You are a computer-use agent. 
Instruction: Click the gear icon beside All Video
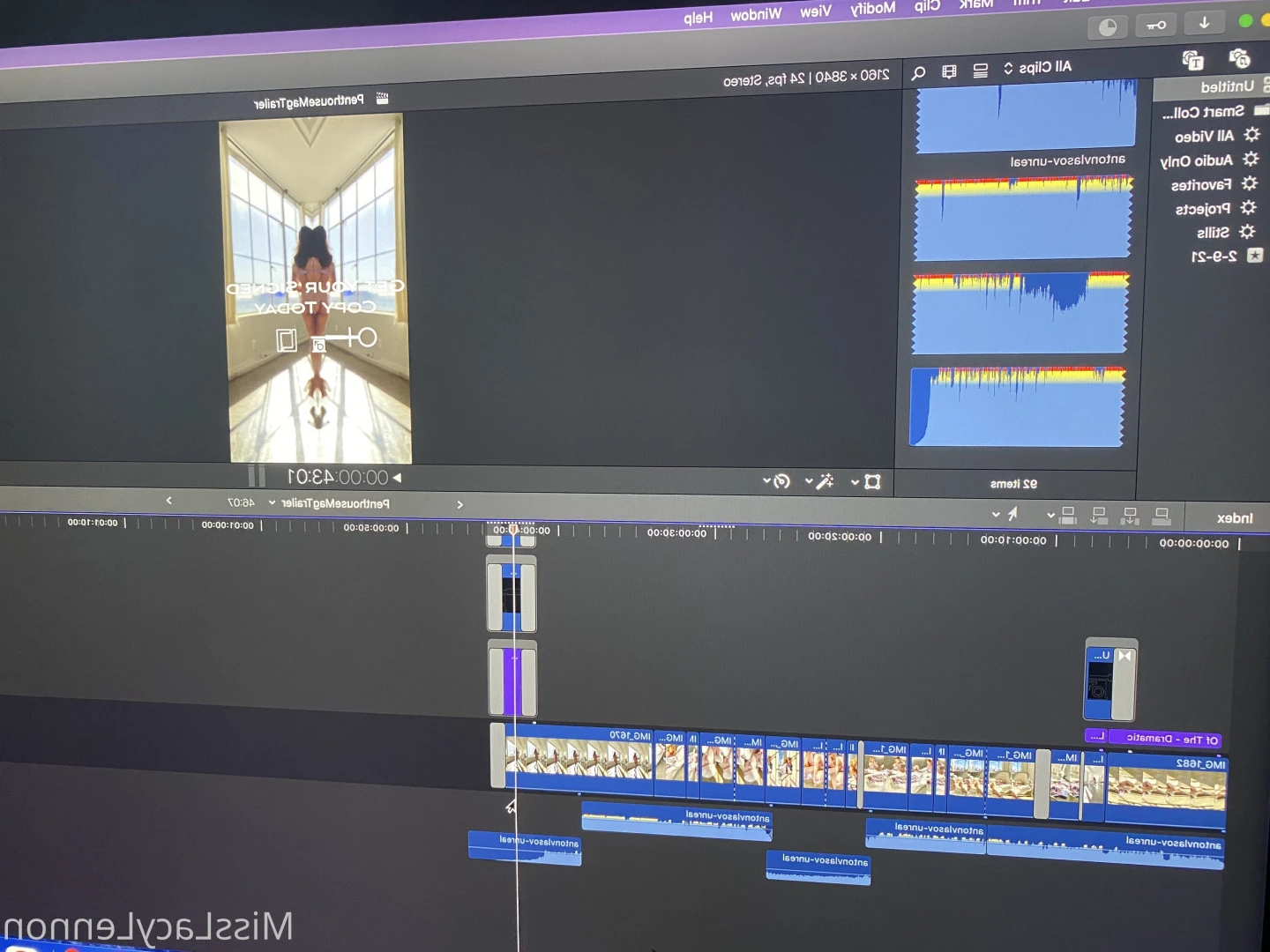(1251, 135)
